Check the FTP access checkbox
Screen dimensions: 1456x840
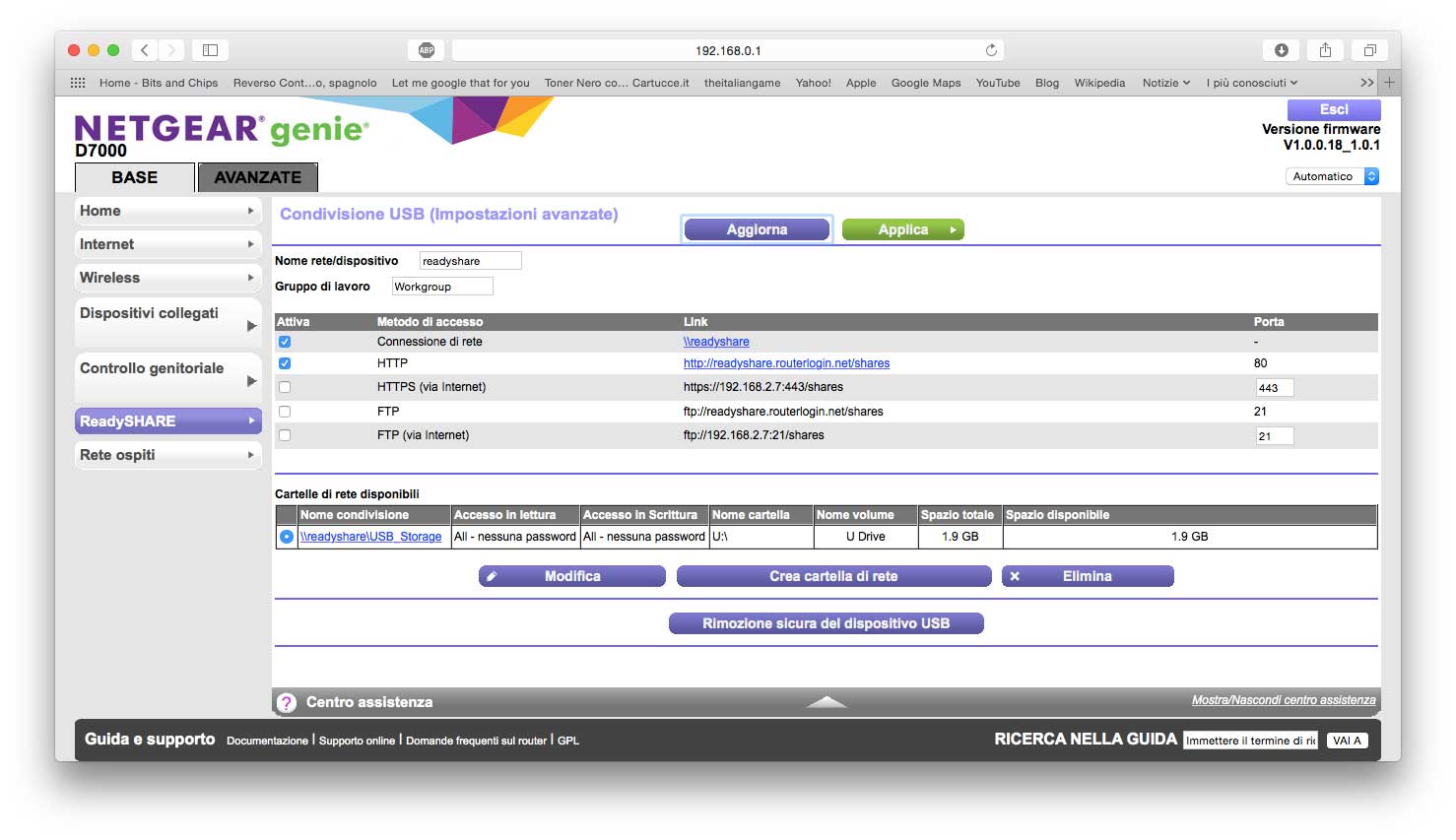click(285, 412)
